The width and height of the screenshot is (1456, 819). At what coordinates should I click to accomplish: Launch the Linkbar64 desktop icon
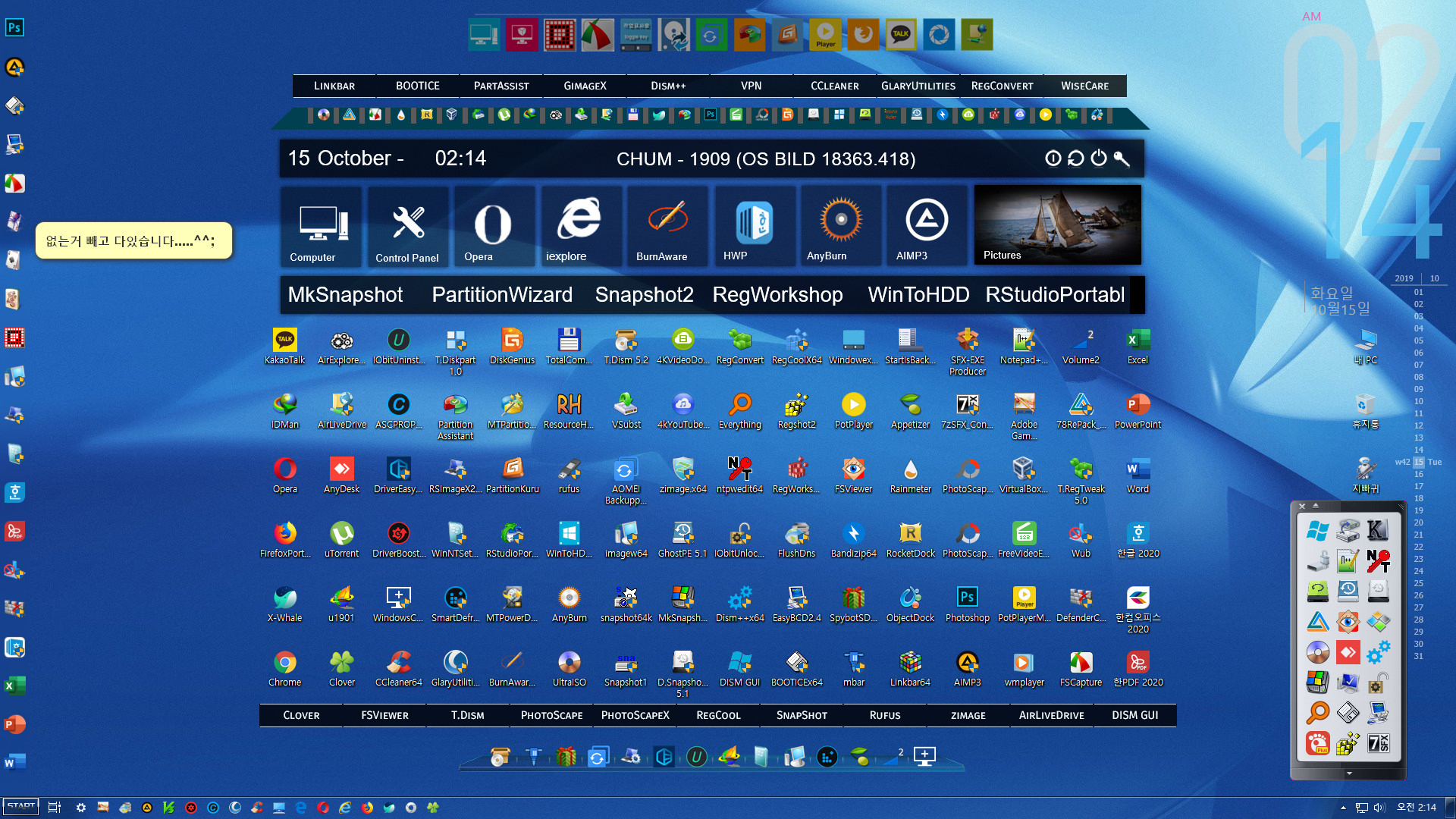coord(910,669)
